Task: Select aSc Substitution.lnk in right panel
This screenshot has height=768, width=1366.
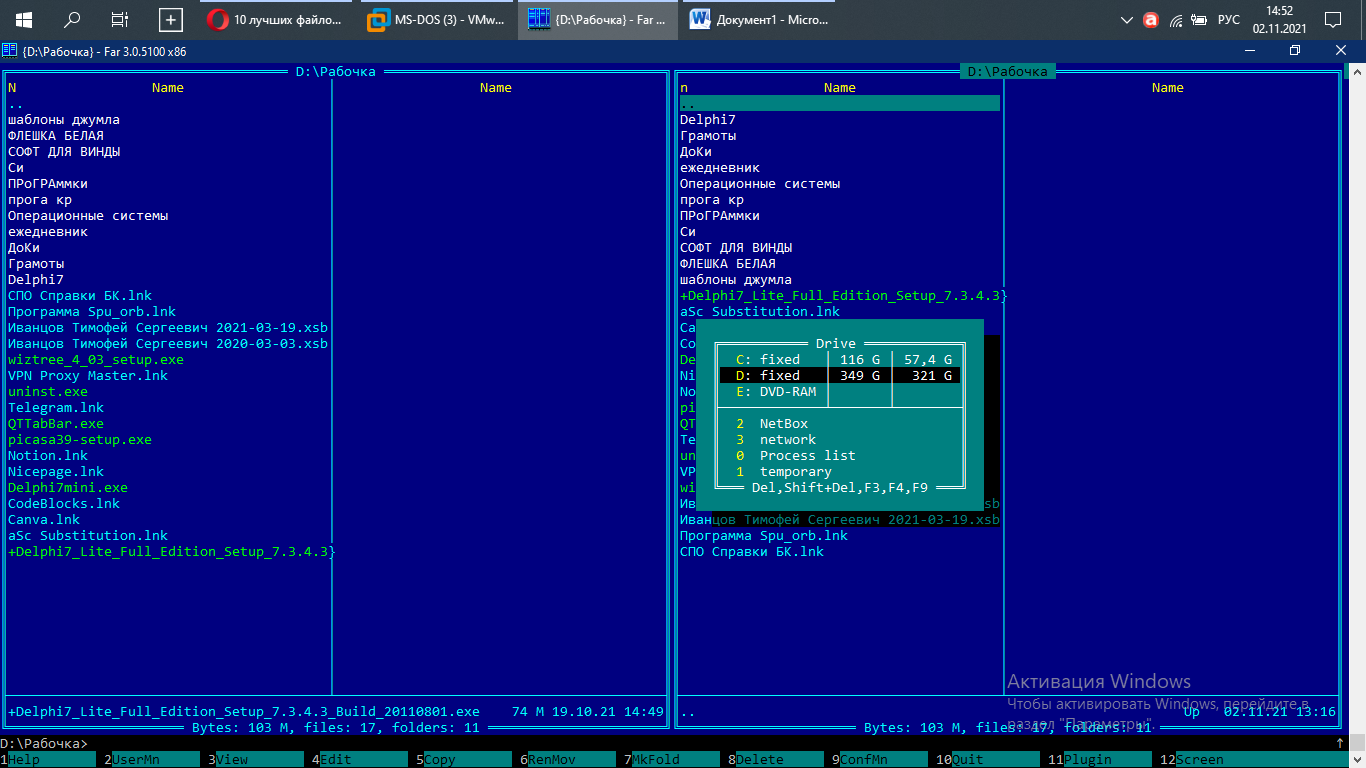Action: [x=760, y=311]
